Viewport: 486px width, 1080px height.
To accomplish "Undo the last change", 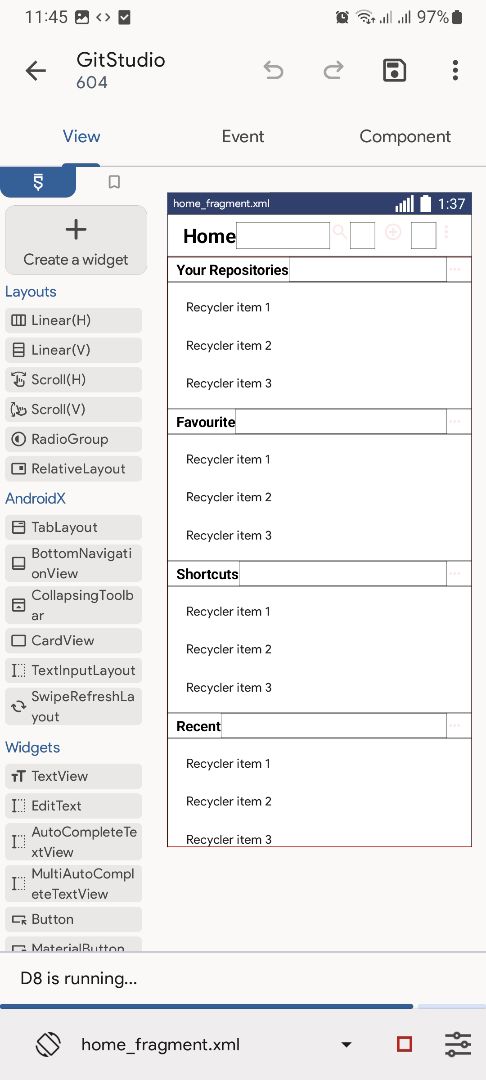I will click(x=273, y=70).
